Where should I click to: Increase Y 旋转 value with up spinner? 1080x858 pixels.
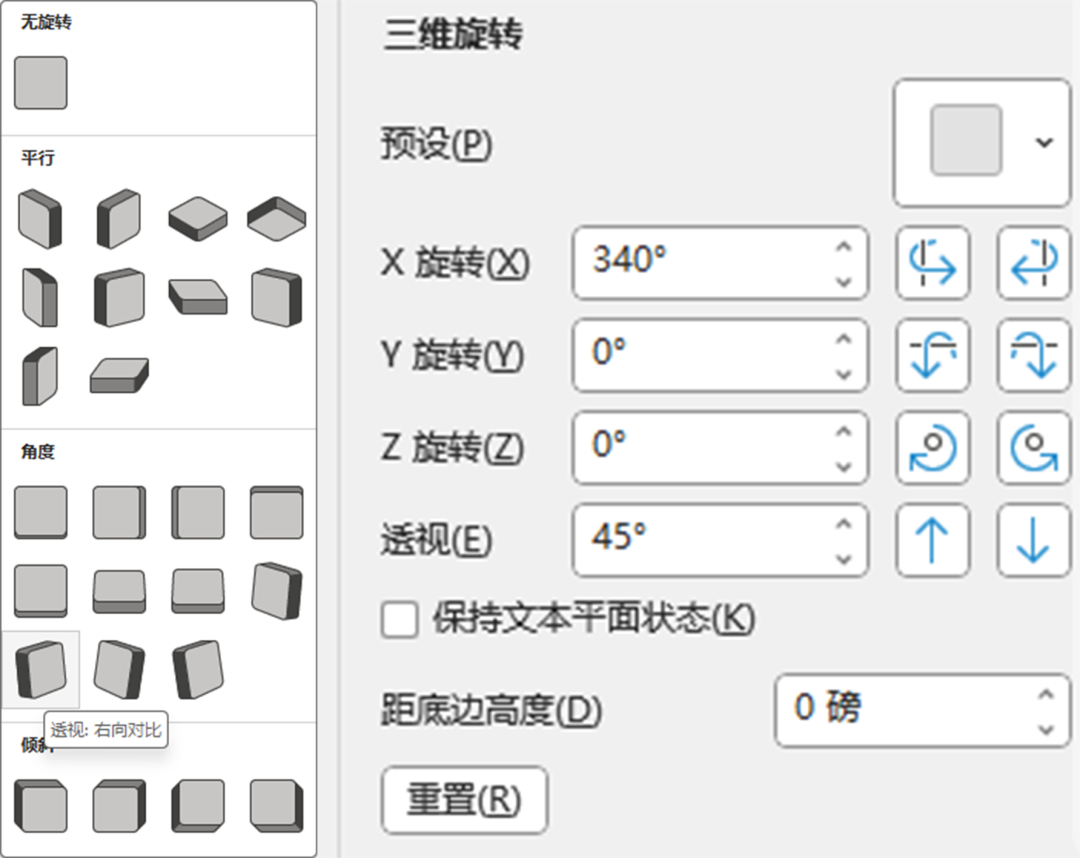844,339
